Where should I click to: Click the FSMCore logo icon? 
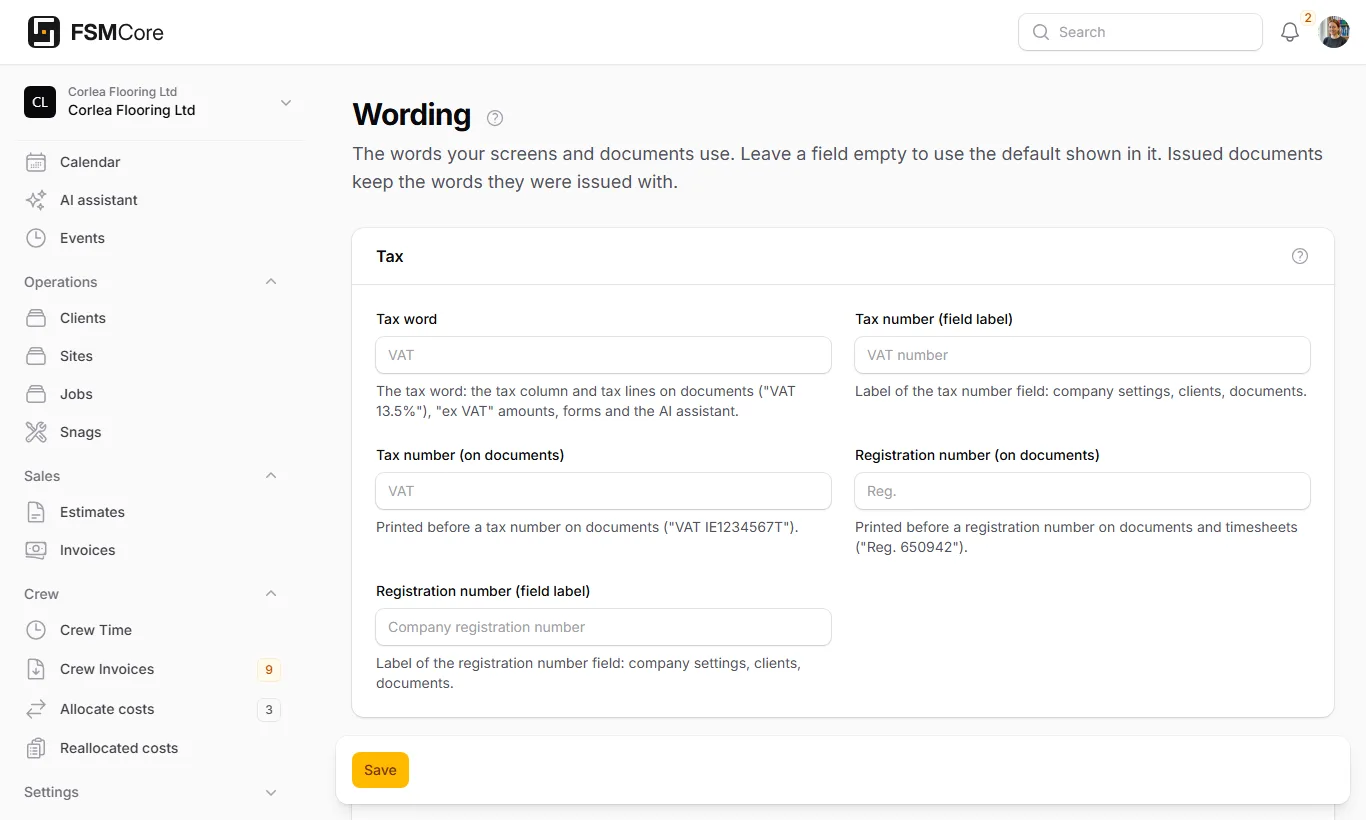pos(43,32)
